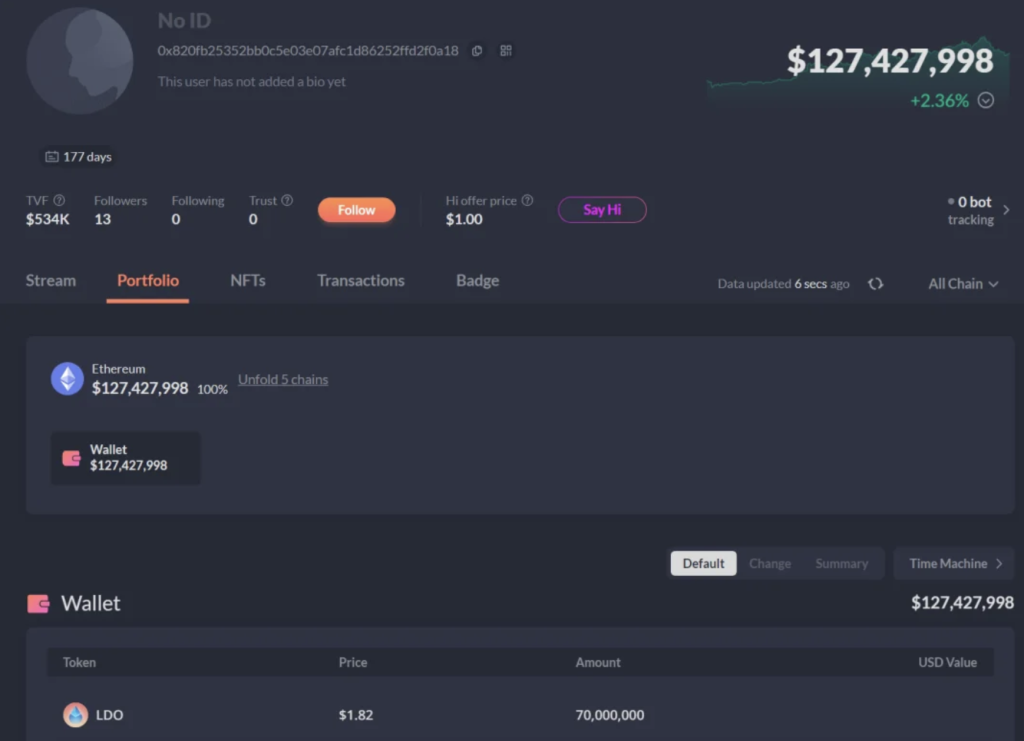
Task: Select the Default view toggle
Action: pyautogui.click(x=703, y=563)
